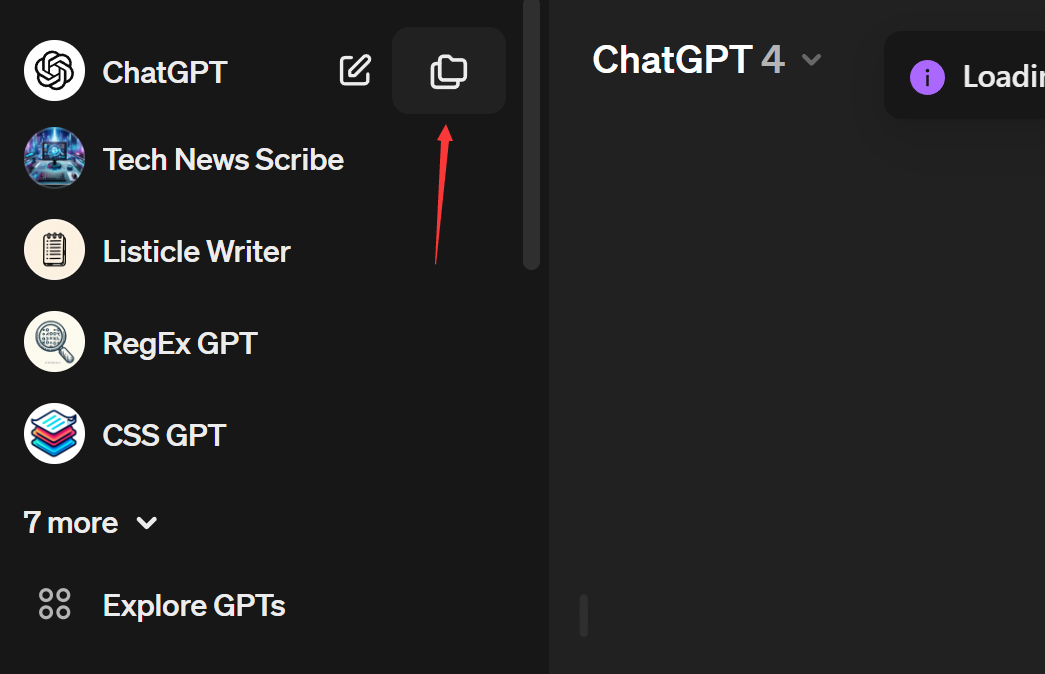
Task: Click the folder icon next to compose
Action: click(x=448, y=71)
